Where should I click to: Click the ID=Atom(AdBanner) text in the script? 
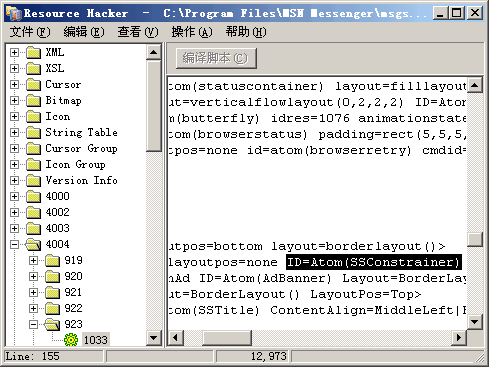265,278
